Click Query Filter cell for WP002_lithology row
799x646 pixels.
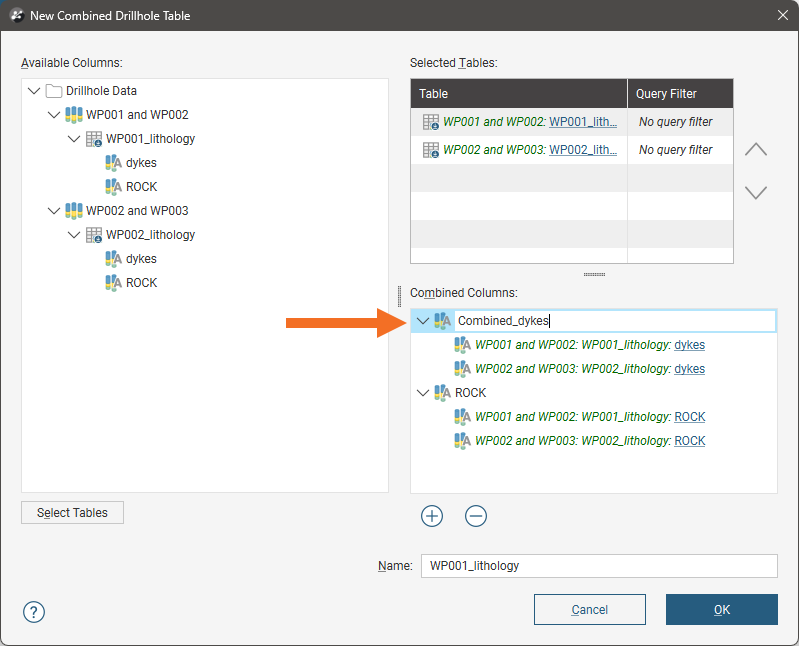click(x=678, y=150)
